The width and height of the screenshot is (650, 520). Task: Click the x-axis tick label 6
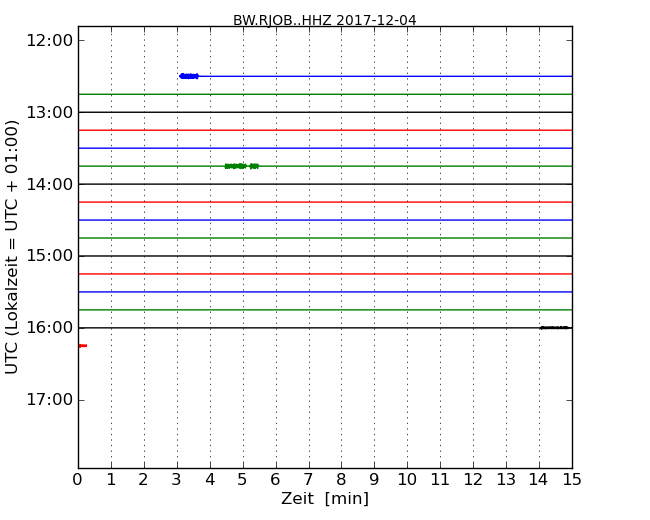click(x=275, y=480)
